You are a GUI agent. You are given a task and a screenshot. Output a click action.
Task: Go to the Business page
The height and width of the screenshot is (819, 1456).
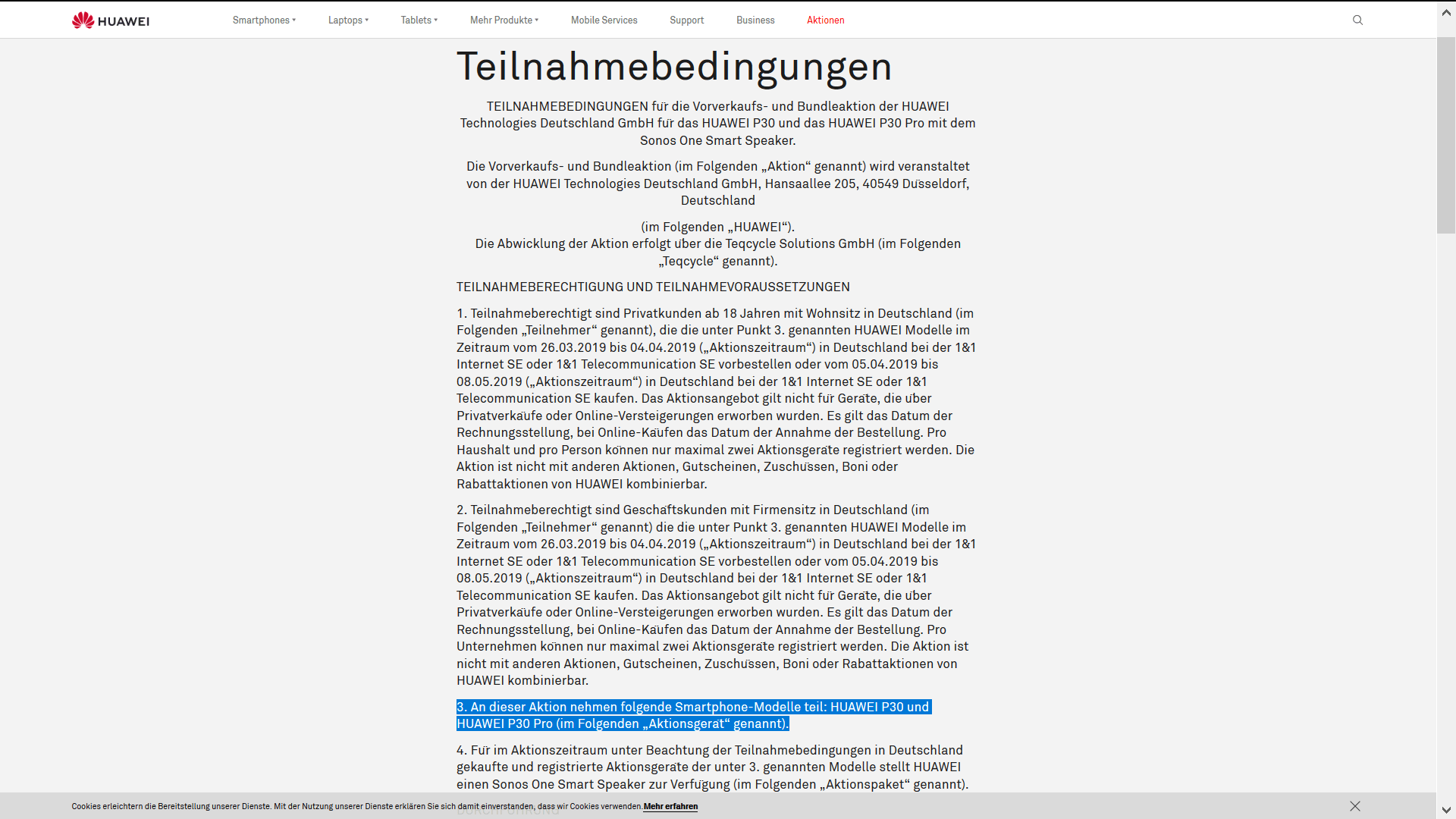point(755,20)
